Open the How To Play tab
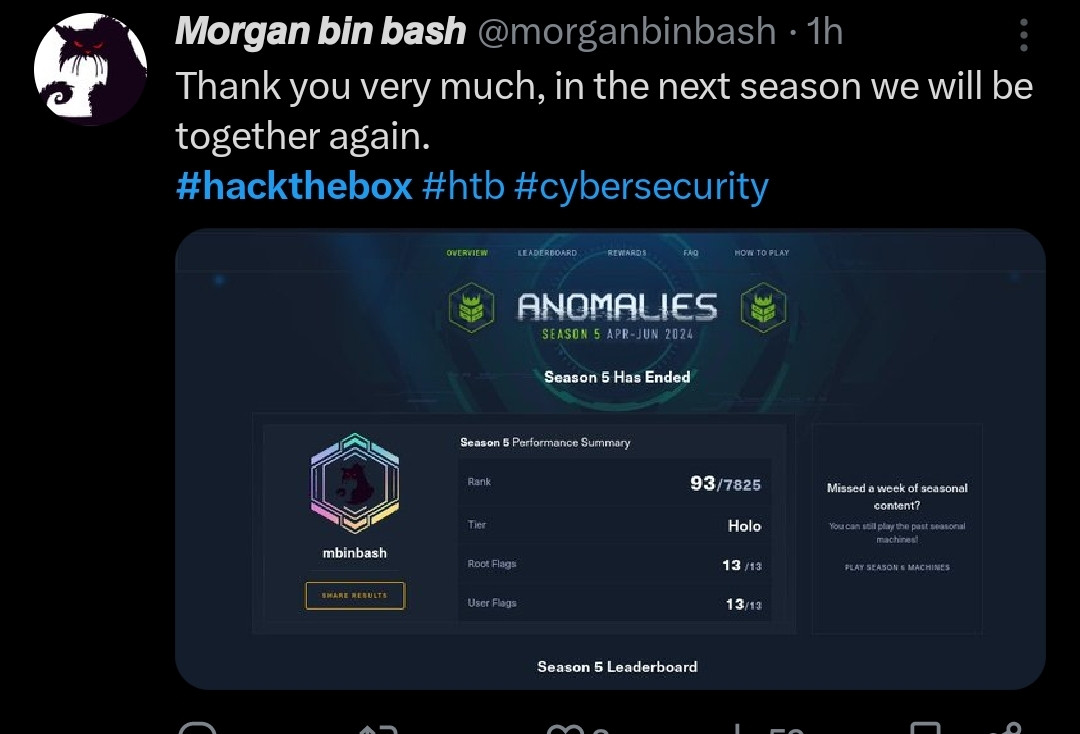 pyautogui.click(x=762, y=253)
